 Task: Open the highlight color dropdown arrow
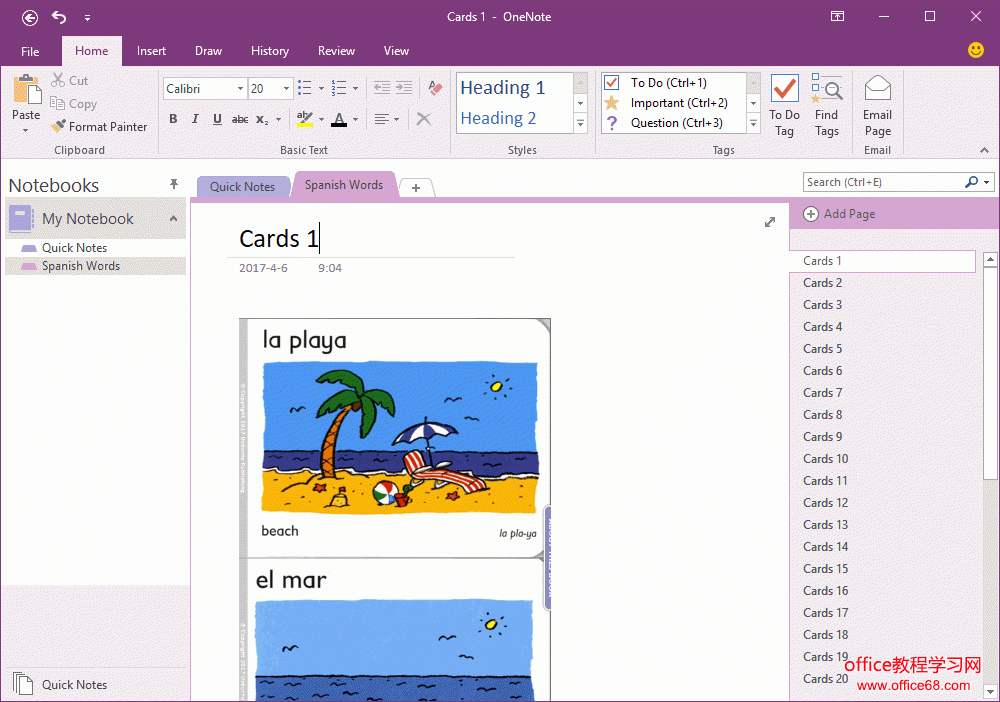click(321, 119)
